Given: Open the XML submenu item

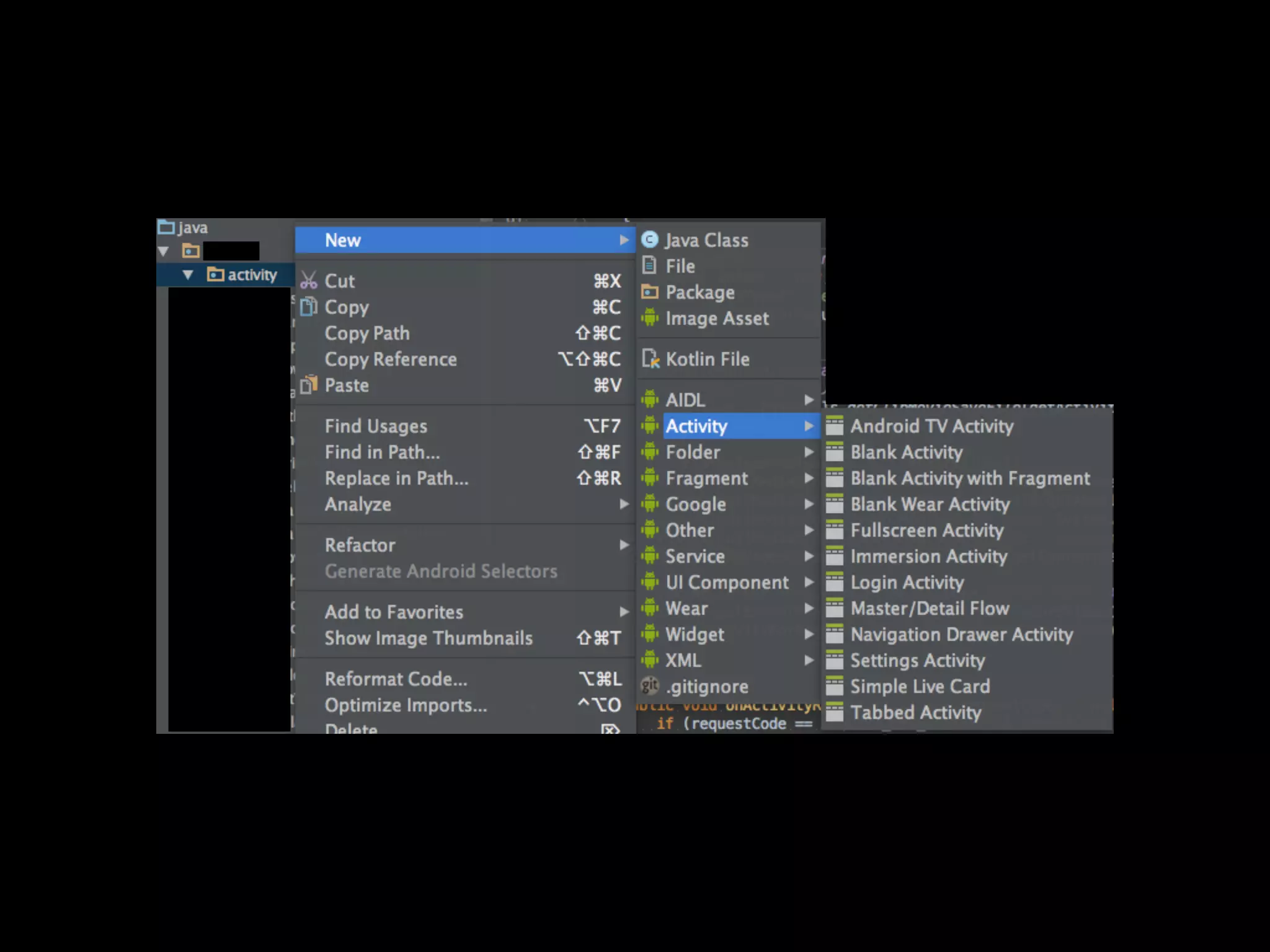Looking at the screenshot, I should click(683, 660).
